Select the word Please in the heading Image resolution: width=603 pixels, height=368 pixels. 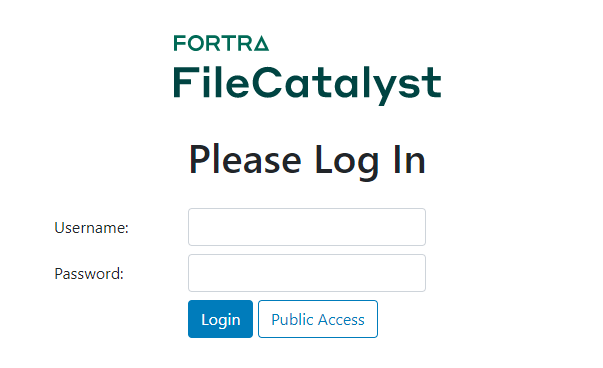point(245,160)
